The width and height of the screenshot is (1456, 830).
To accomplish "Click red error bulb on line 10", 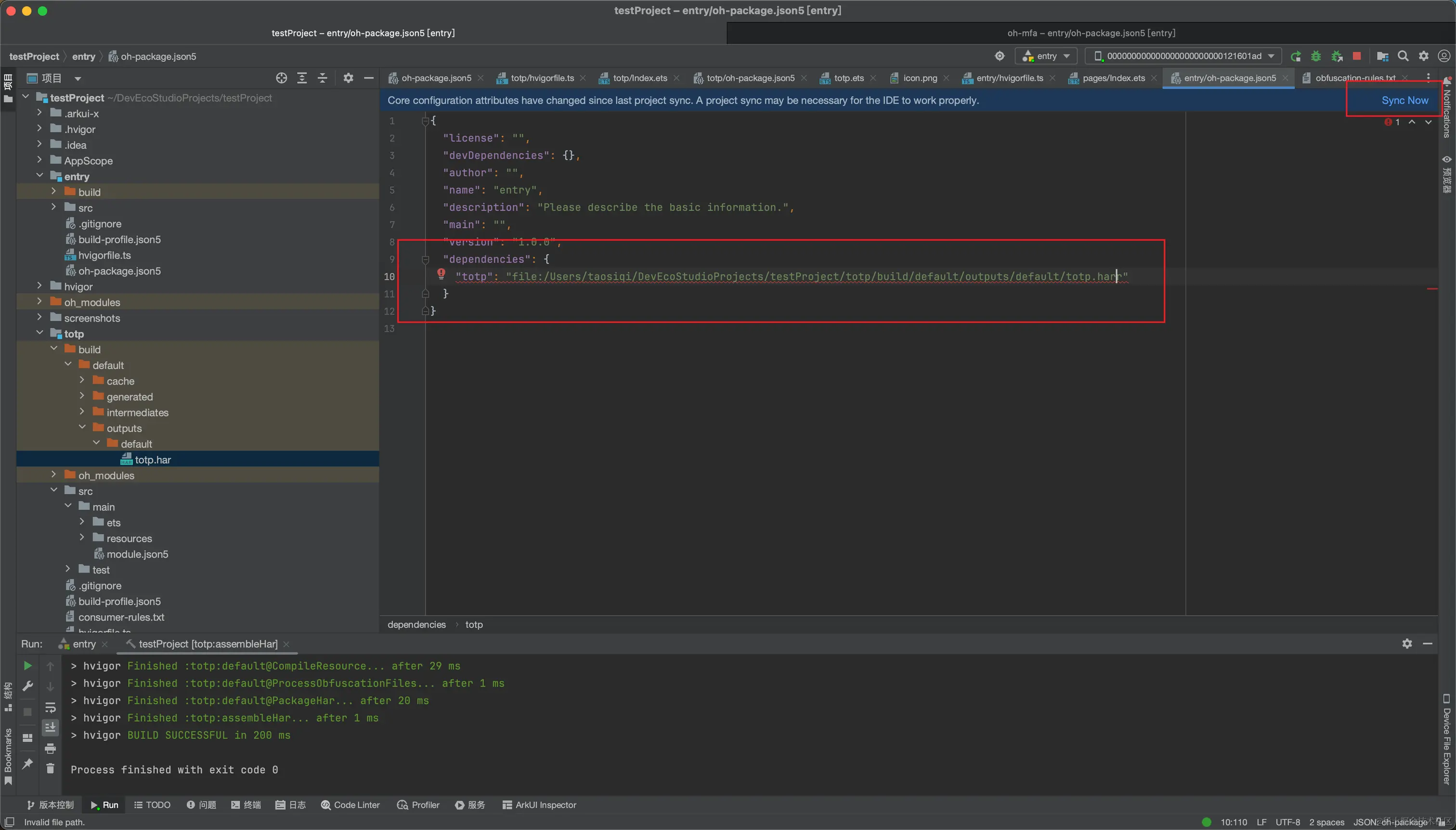I will (441, 273).
